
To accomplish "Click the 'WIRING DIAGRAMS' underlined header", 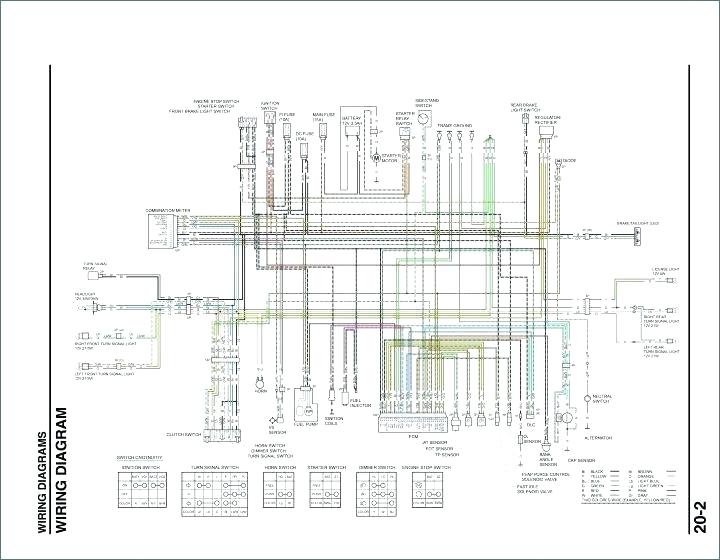I will 42,482.
